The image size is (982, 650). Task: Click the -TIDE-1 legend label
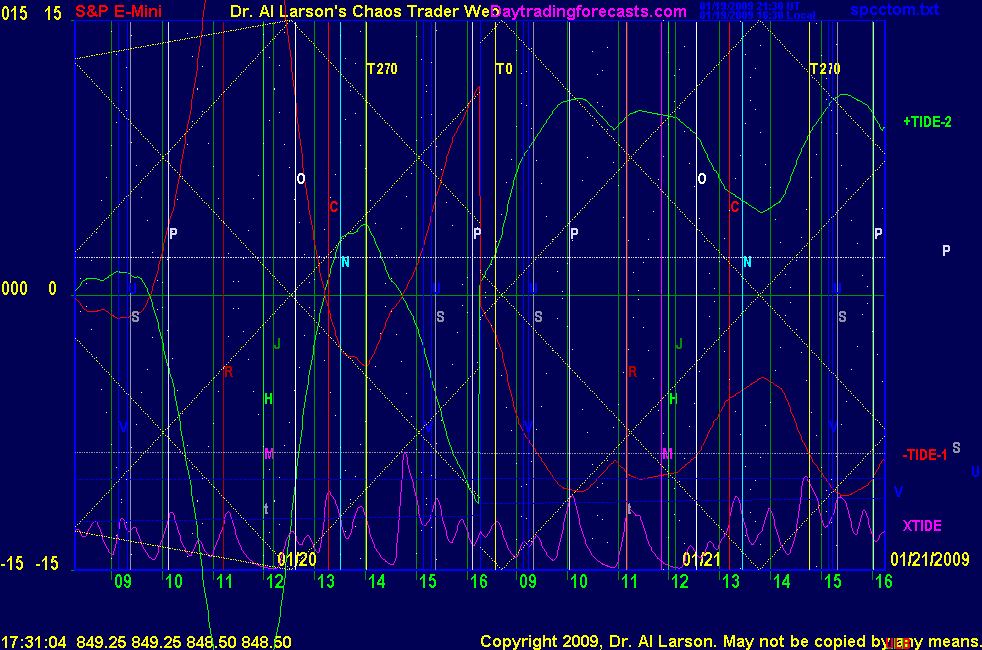924,455
